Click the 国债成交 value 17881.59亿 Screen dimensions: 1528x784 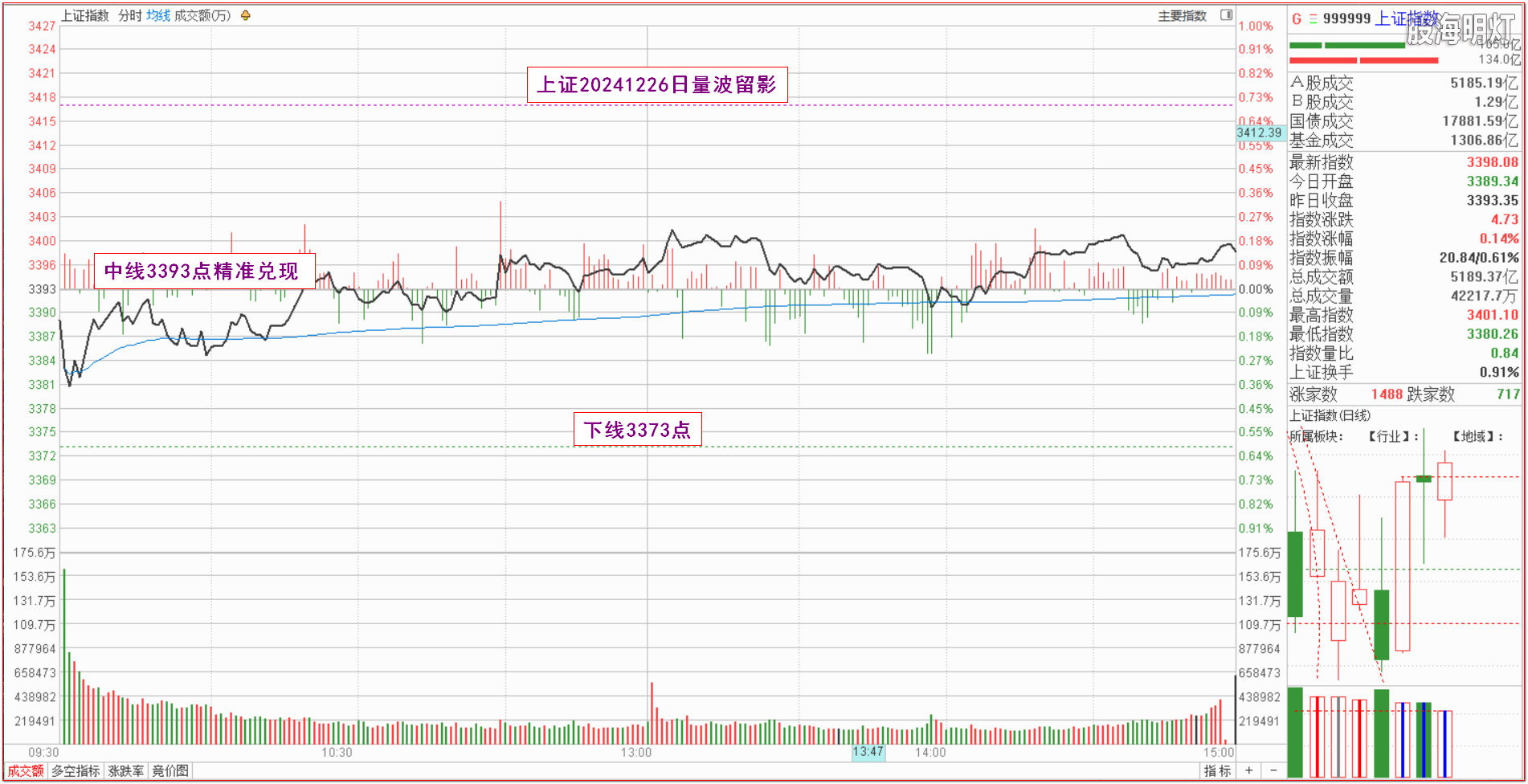1481,121
